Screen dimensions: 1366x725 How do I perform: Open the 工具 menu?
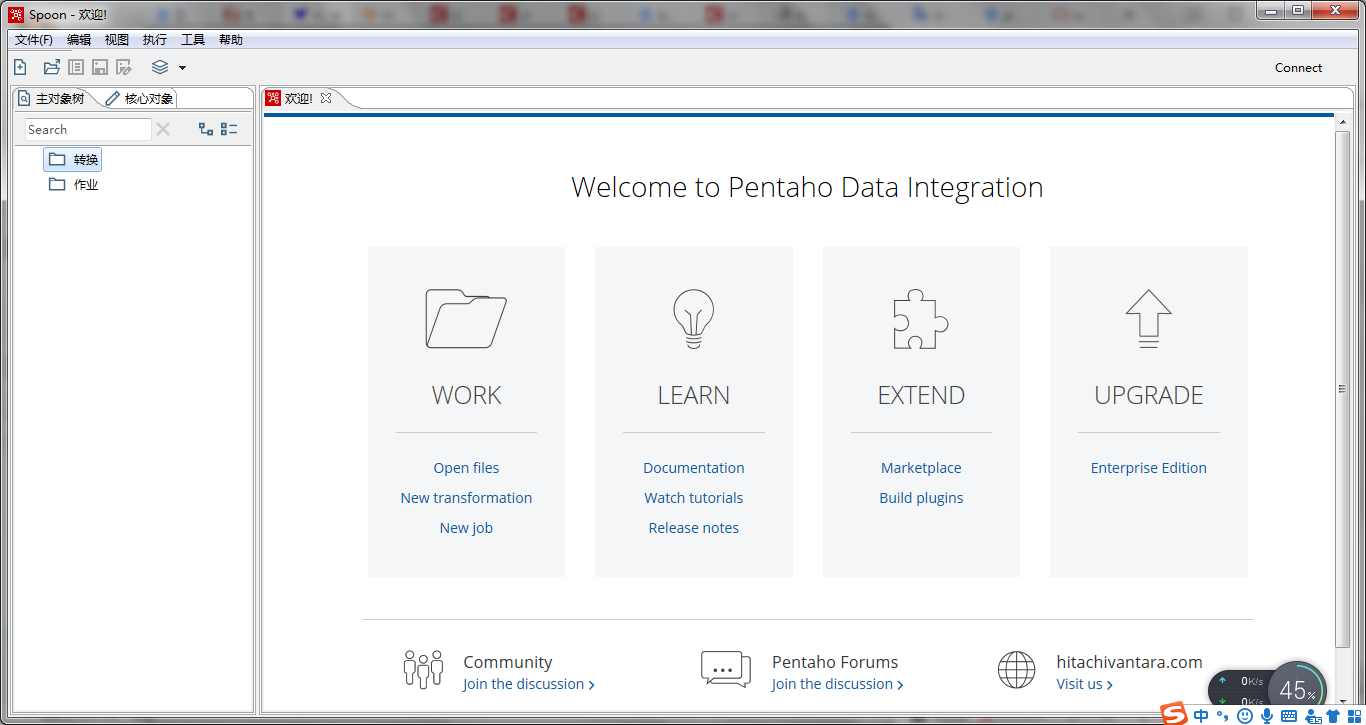click(x=193, y=40)
